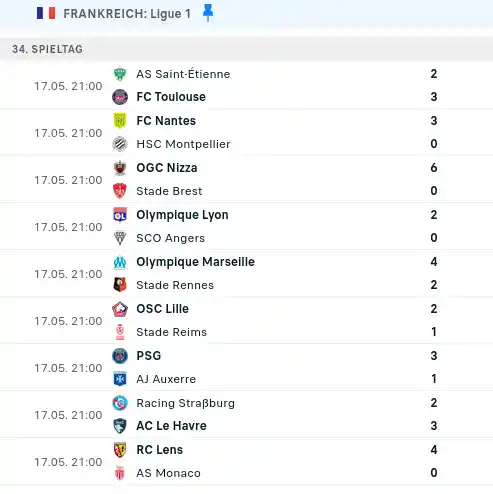Screen dimensions: 493x494
Task: Click the FC Nantes yellow crest
Action: [x=120, y=120]
